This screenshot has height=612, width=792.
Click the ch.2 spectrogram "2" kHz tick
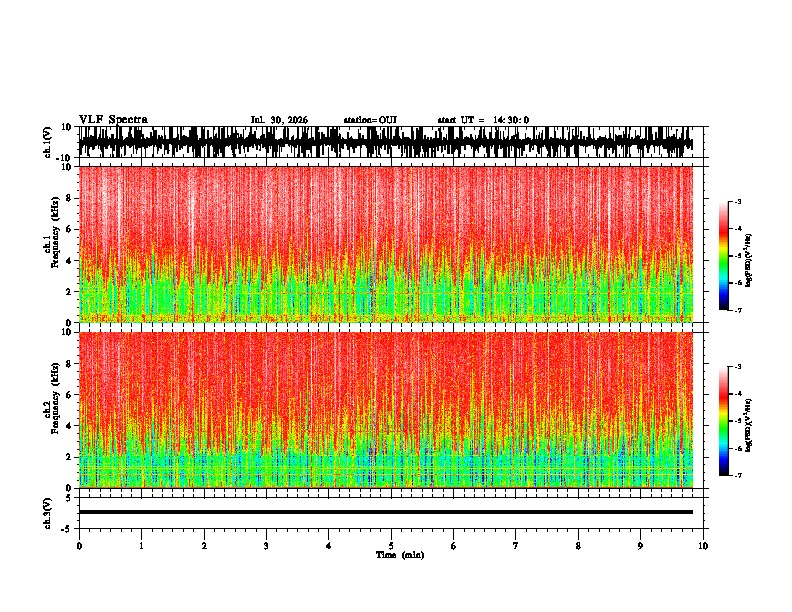pyautogui.click(x=70, y=457)
